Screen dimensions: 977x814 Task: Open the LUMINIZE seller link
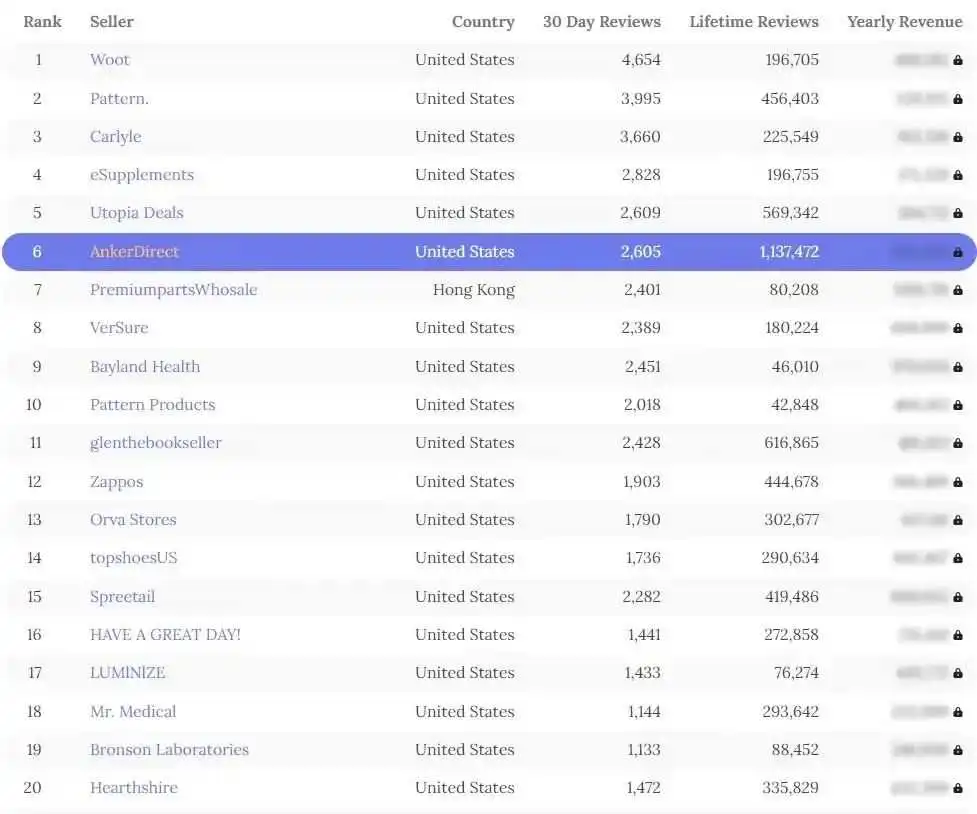[x=127, y=673]
